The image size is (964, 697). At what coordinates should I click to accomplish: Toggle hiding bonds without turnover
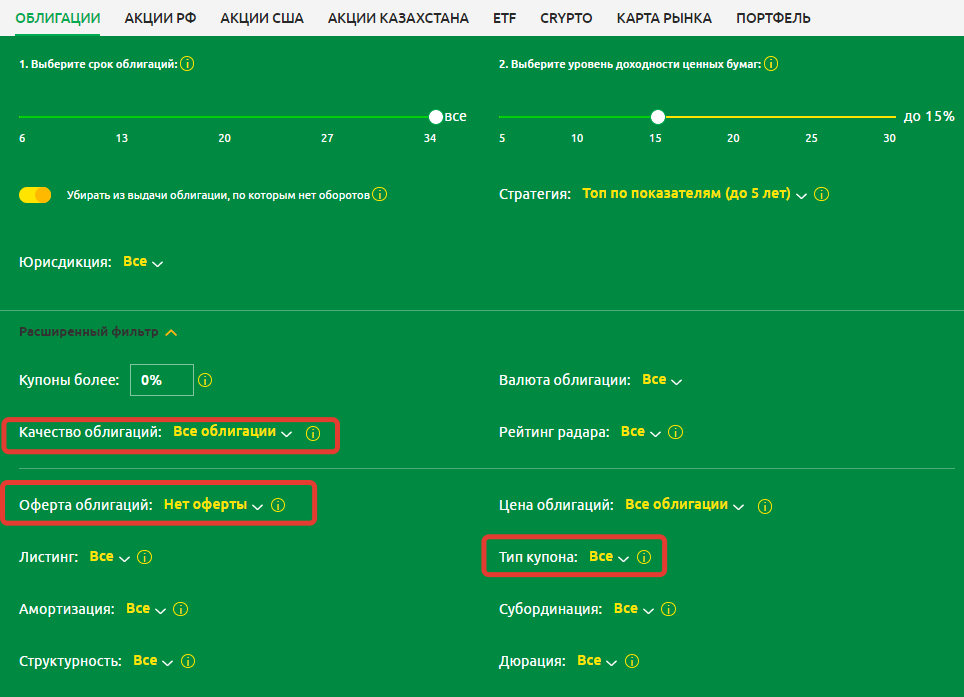[35, 195]
